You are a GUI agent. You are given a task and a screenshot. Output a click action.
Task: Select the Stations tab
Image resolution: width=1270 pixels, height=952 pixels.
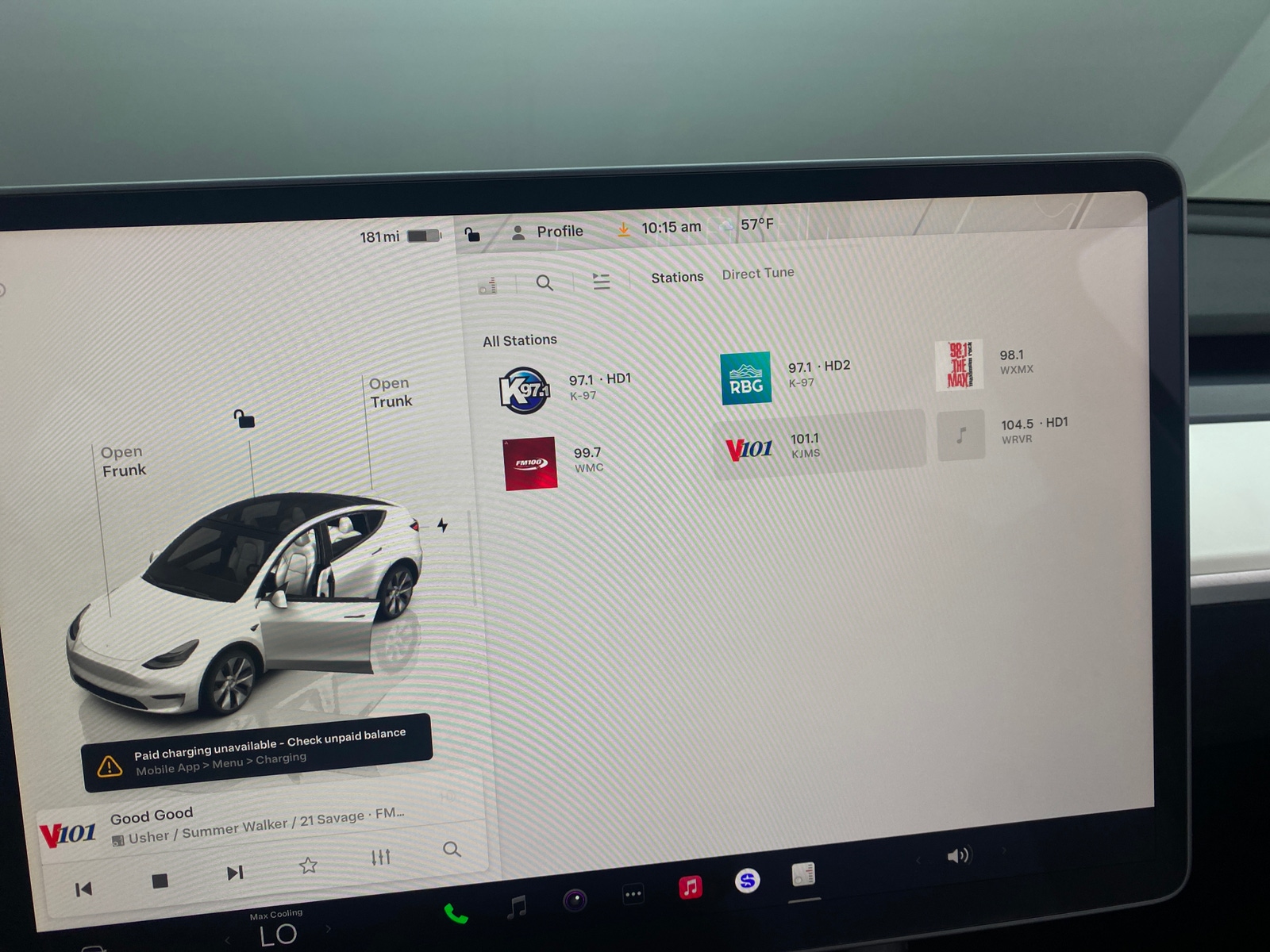[x=676, y=277]
